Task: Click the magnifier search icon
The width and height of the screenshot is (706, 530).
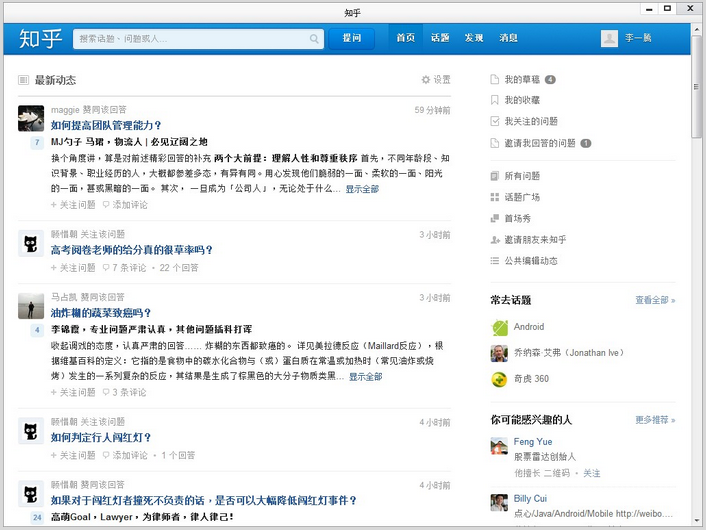Action: coord(314,39)
